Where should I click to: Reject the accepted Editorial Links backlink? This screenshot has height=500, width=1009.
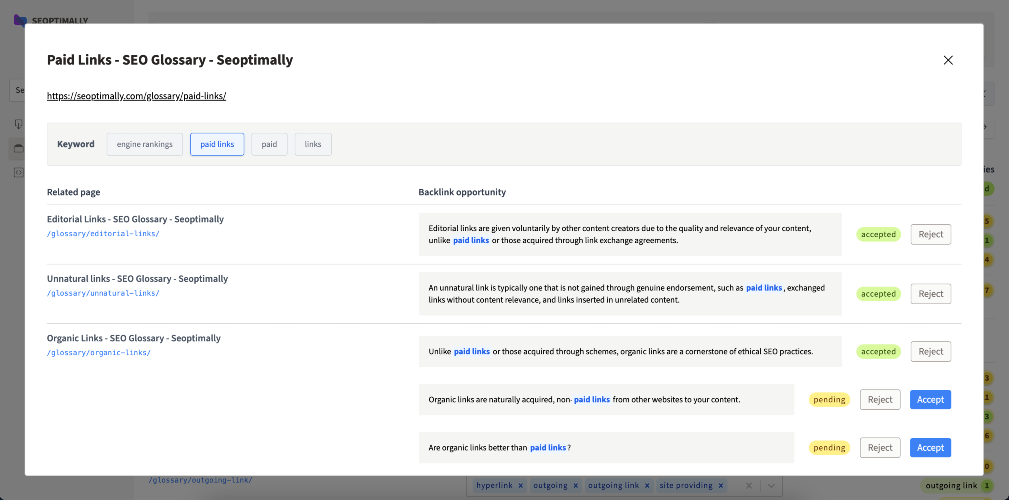click(x=930, y=234)
